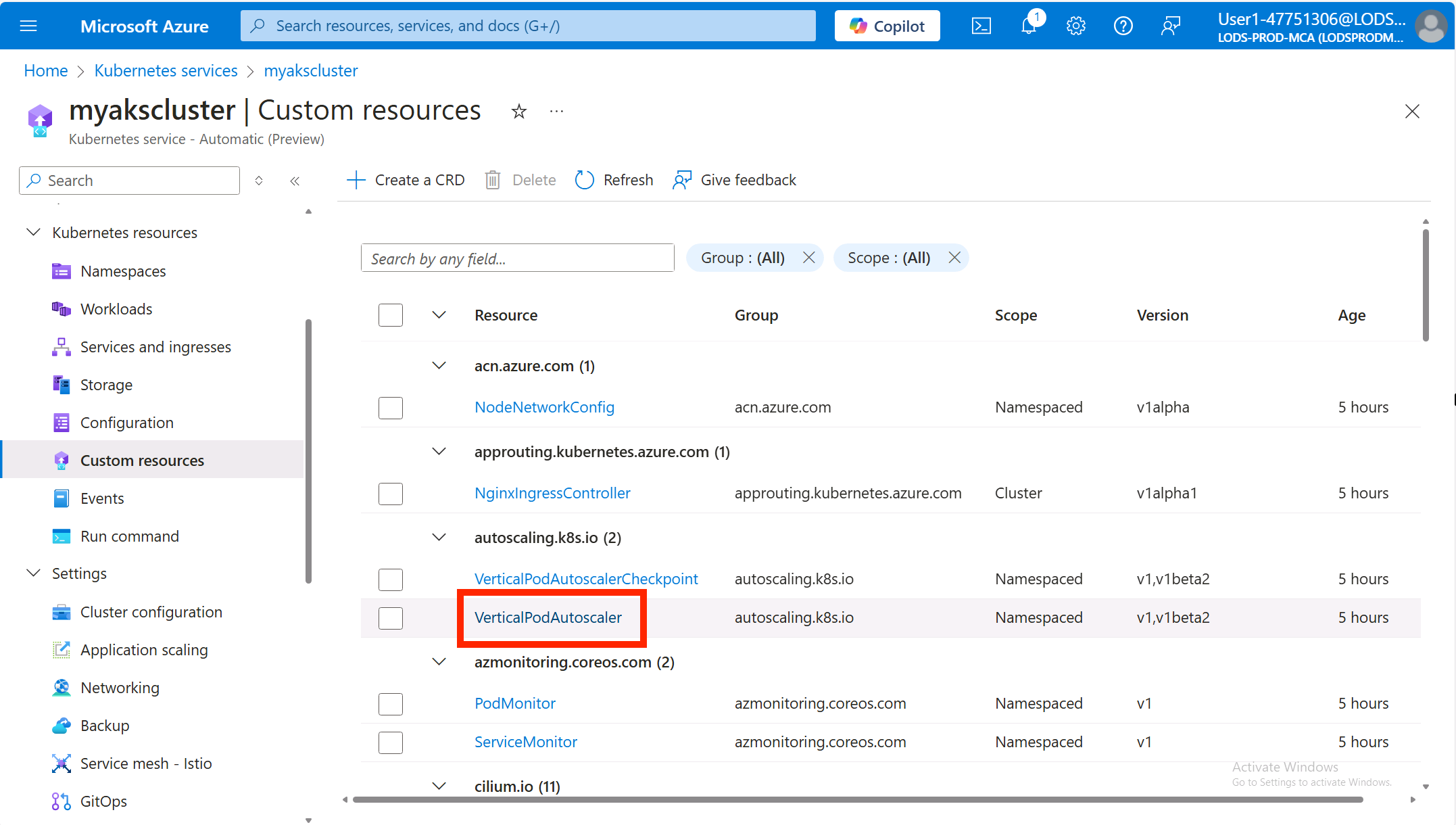The image size is (1456, 825).
Task: Remove the Scope (All) filter
Action: (x=954, y=258)
